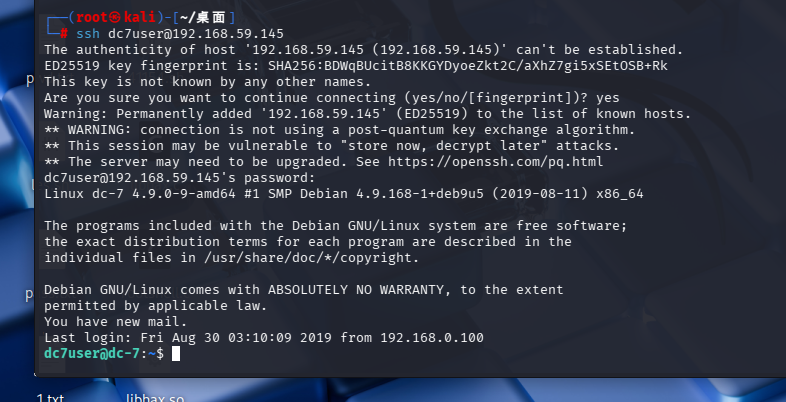Click the 1.txt desktop file label
The width and height of the screenshot is (786, 402).
(50, 397)
